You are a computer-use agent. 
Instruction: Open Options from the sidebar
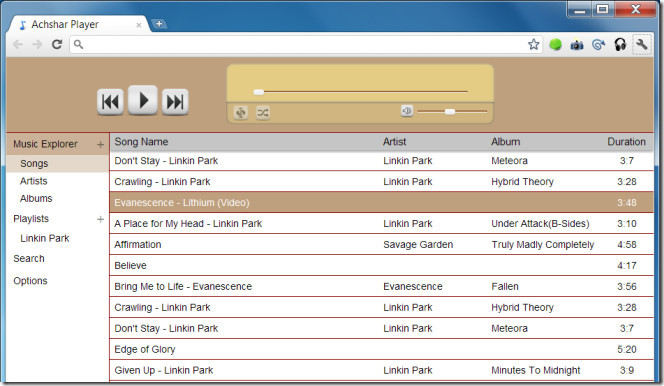click(30, 281)
